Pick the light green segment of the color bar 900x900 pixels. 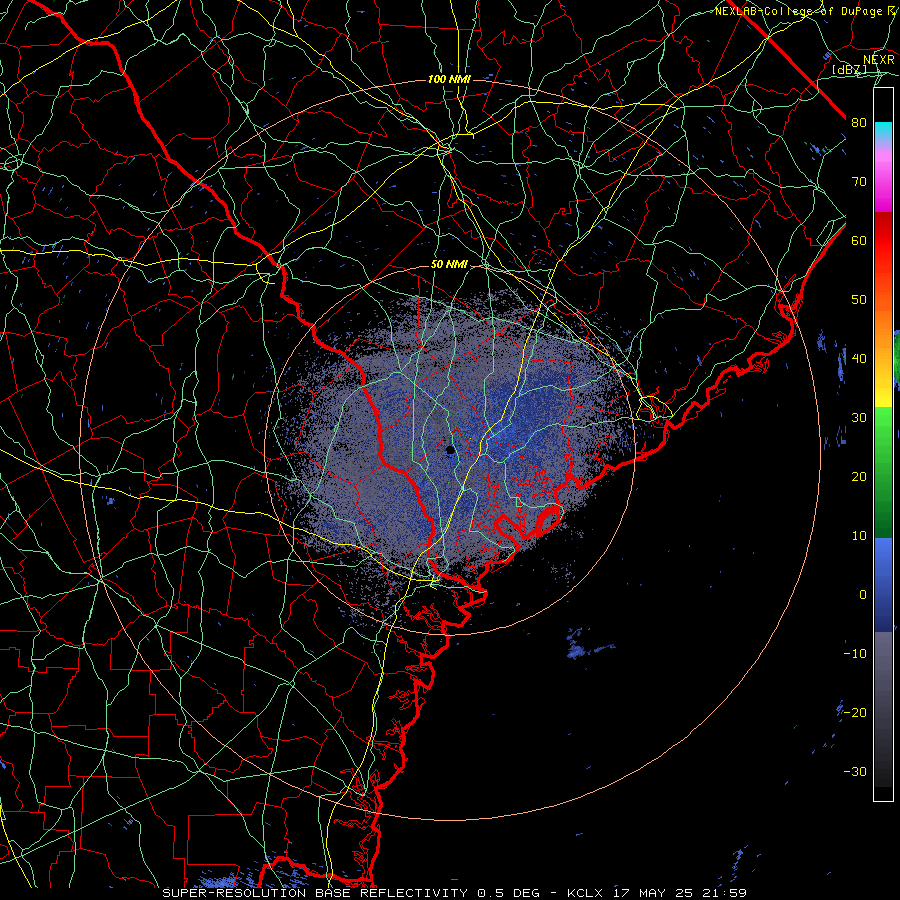[883, 428]
